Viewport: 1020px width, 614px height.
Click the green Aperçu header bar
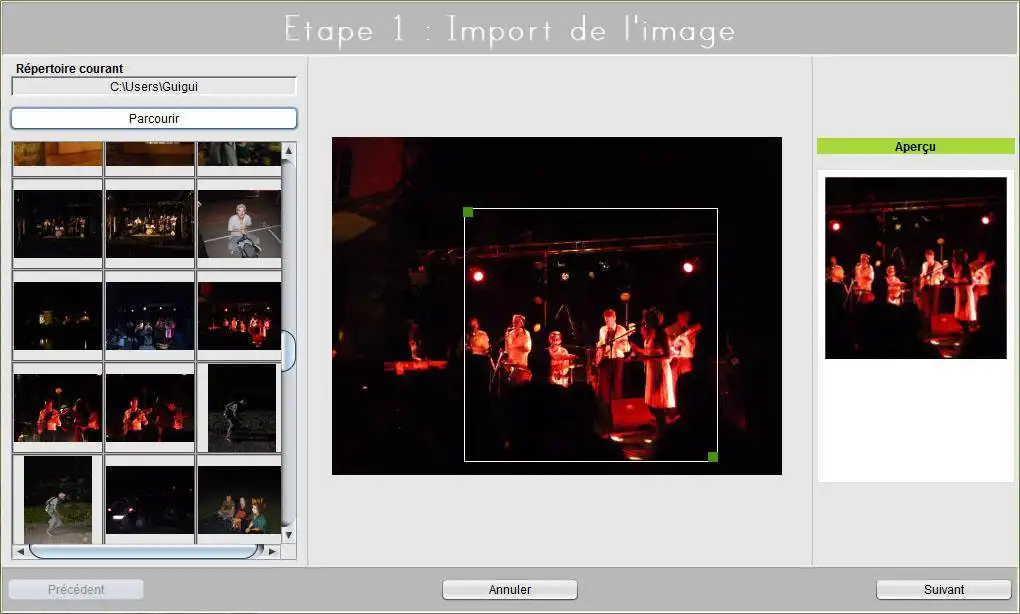(x=915, y=146)
